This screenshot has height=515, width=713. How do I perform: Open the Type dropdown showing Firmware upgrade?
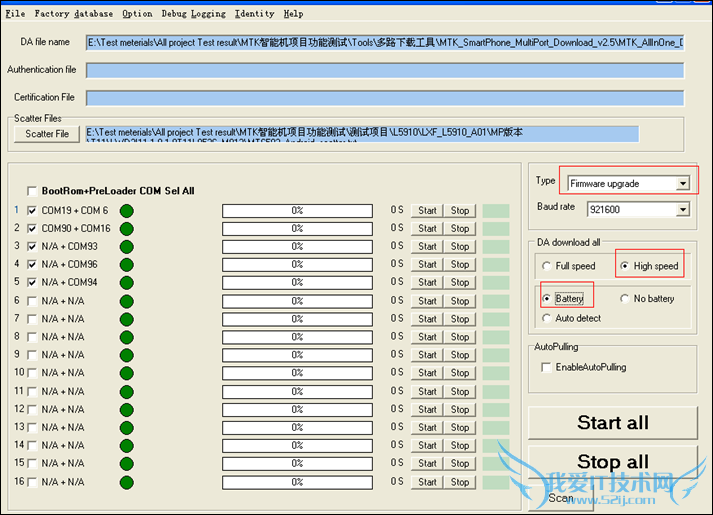pyautogui.click(x=683, y=184)
